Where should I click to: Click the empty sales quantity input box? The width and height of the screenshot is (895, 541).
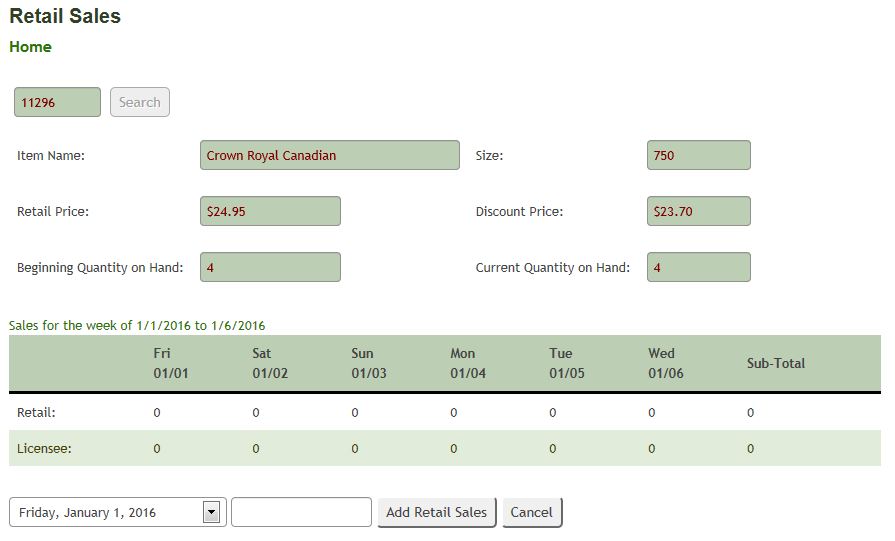point(301,512)
